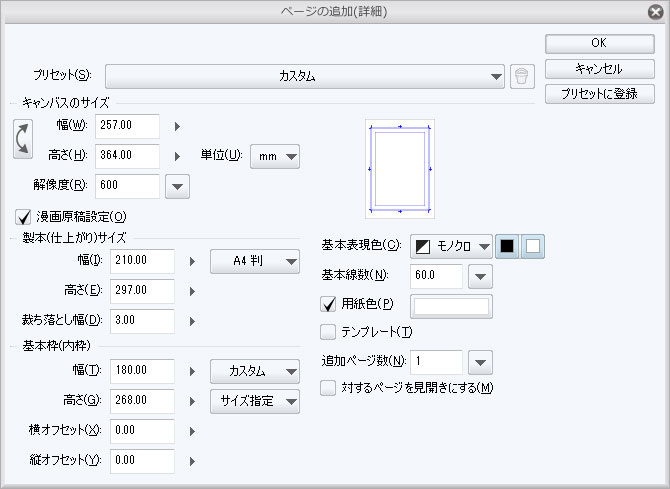Viewport: 670px width, 489px height.
Task: Show slider arrow for canvas 幅(W)
Action: tap(177, 127)
